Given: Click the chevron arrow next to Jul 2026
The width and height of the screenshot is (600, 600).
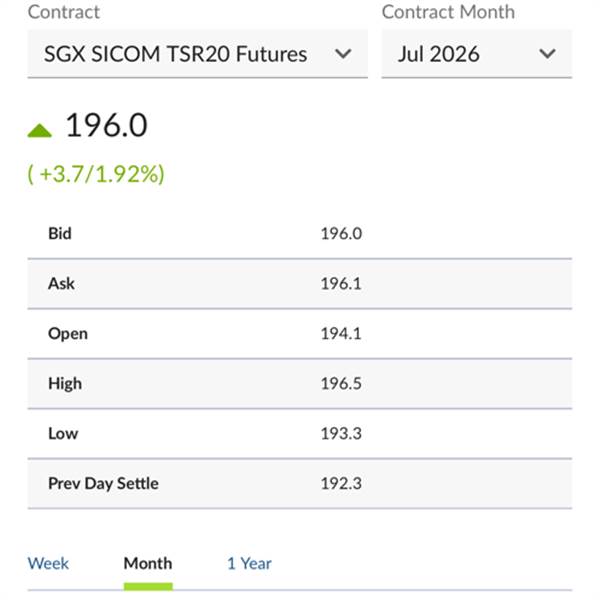Looking at the screenshot, I should [x=547, y=54].
